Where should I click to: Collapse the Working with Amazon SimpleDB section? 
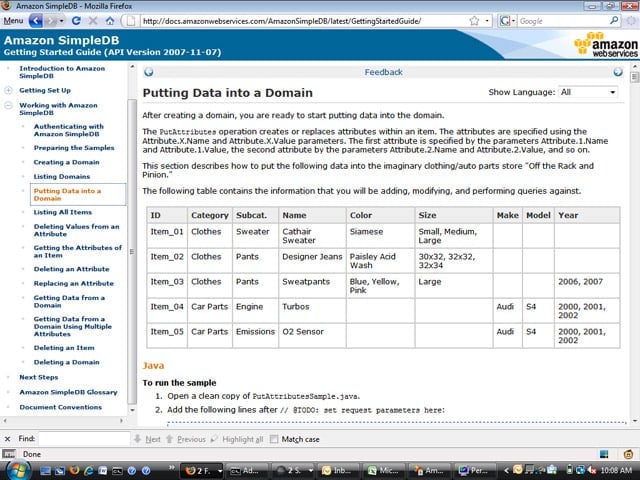[8, 106]
